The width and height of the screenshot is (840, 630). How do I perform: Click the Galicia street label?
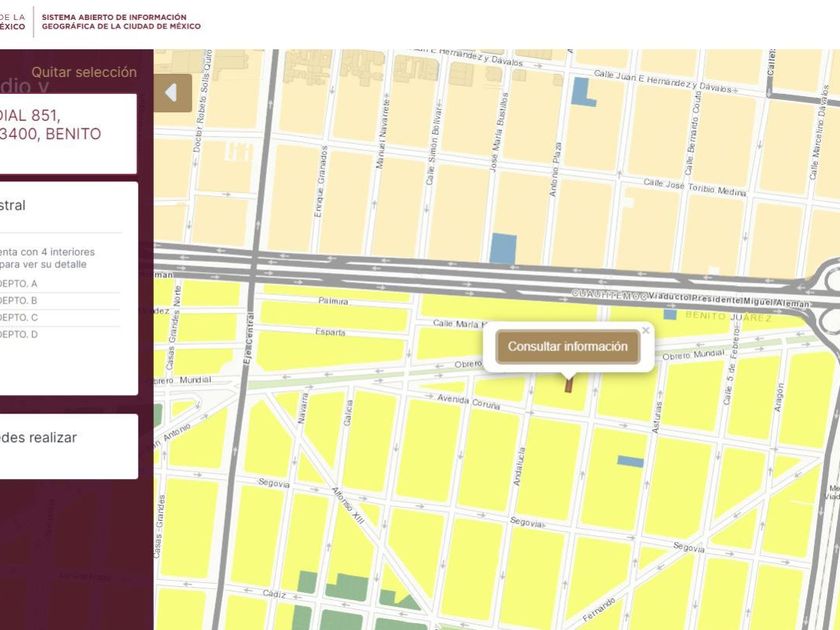[x=348, y=413]
